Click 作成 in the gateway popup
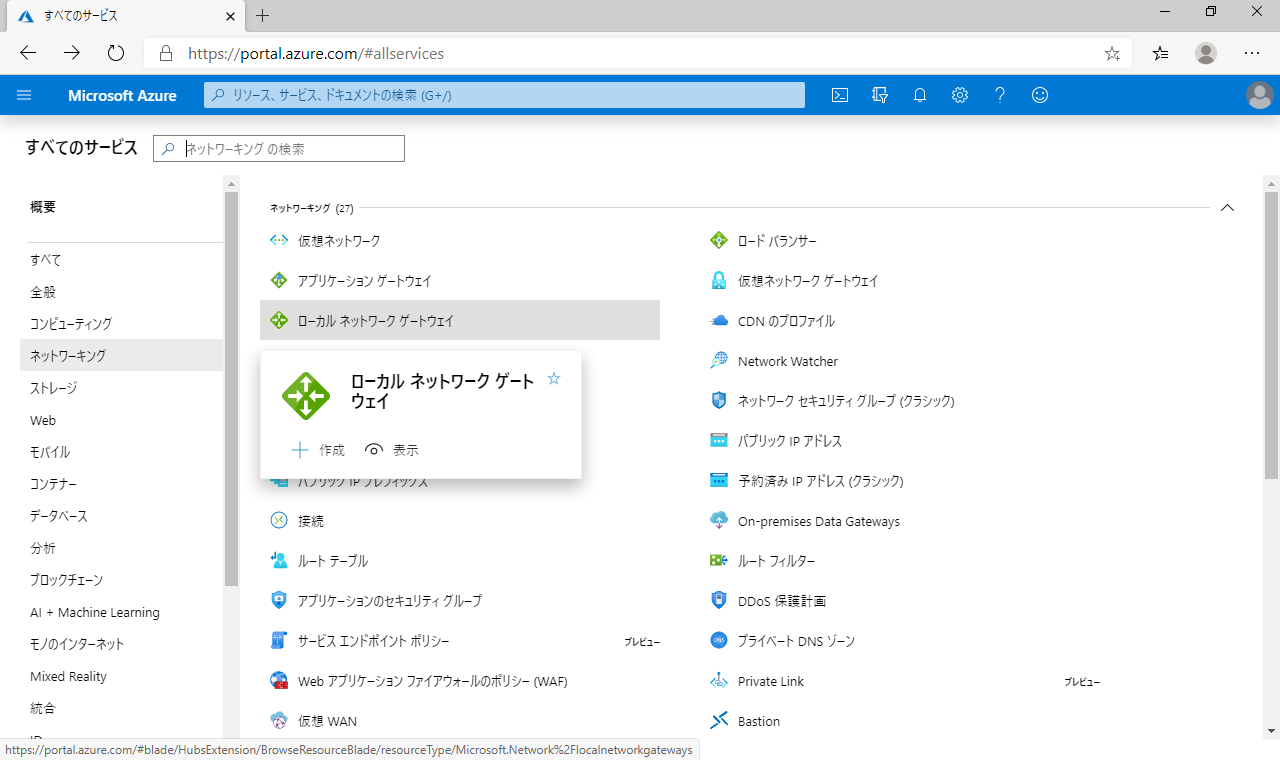 [318, 450]
